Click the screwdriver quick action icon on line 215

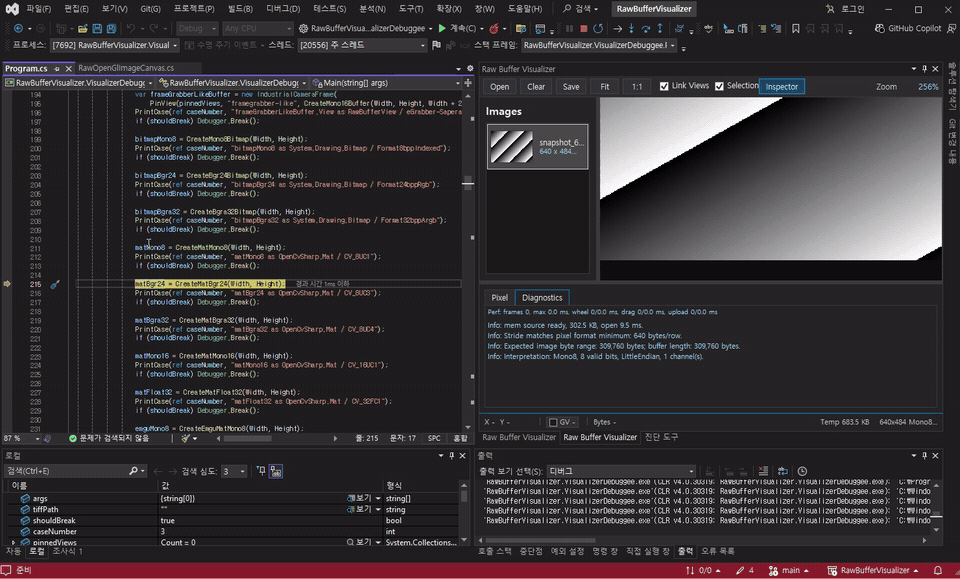point(55,284)
